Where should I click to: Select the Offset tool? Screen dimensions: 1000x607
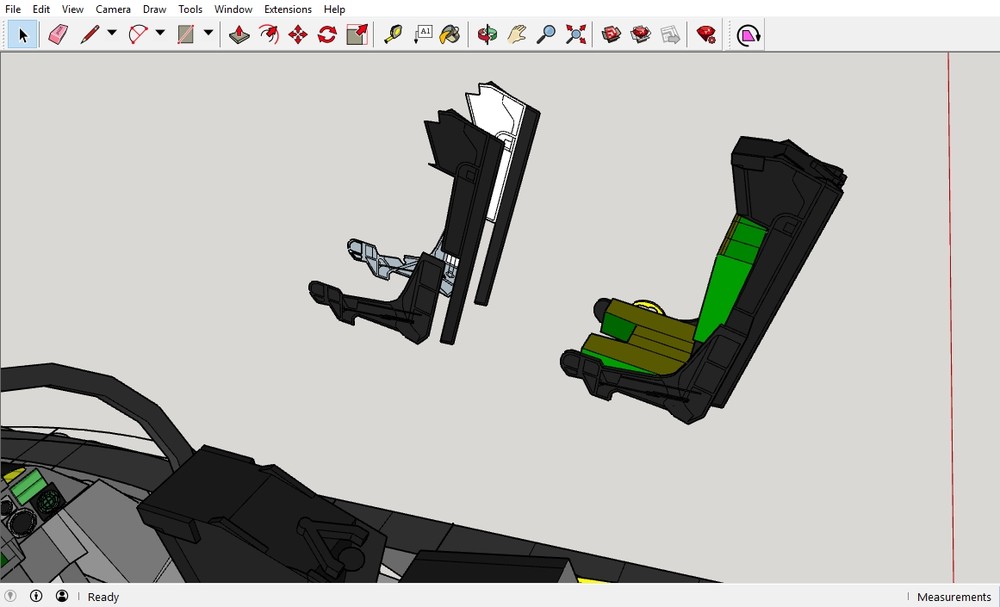[x=358, y=34]
